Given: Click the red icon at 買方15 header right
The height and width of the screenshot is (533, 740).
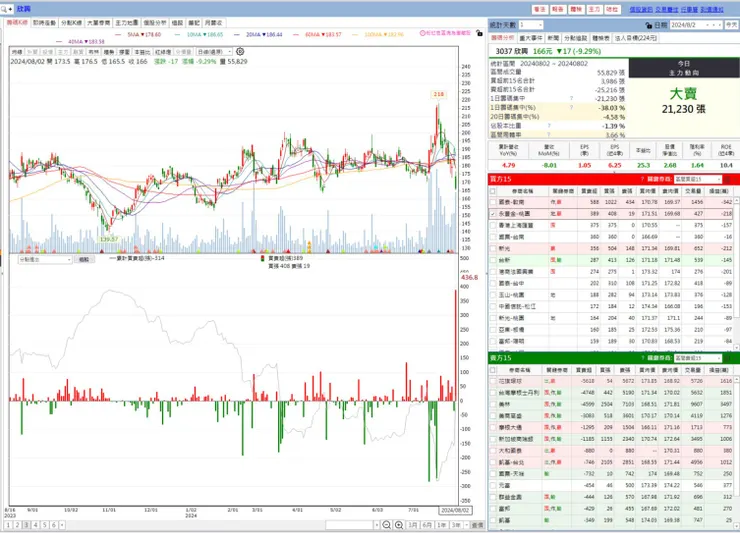Looking at the screenshot, I should [x=727, y=179].
